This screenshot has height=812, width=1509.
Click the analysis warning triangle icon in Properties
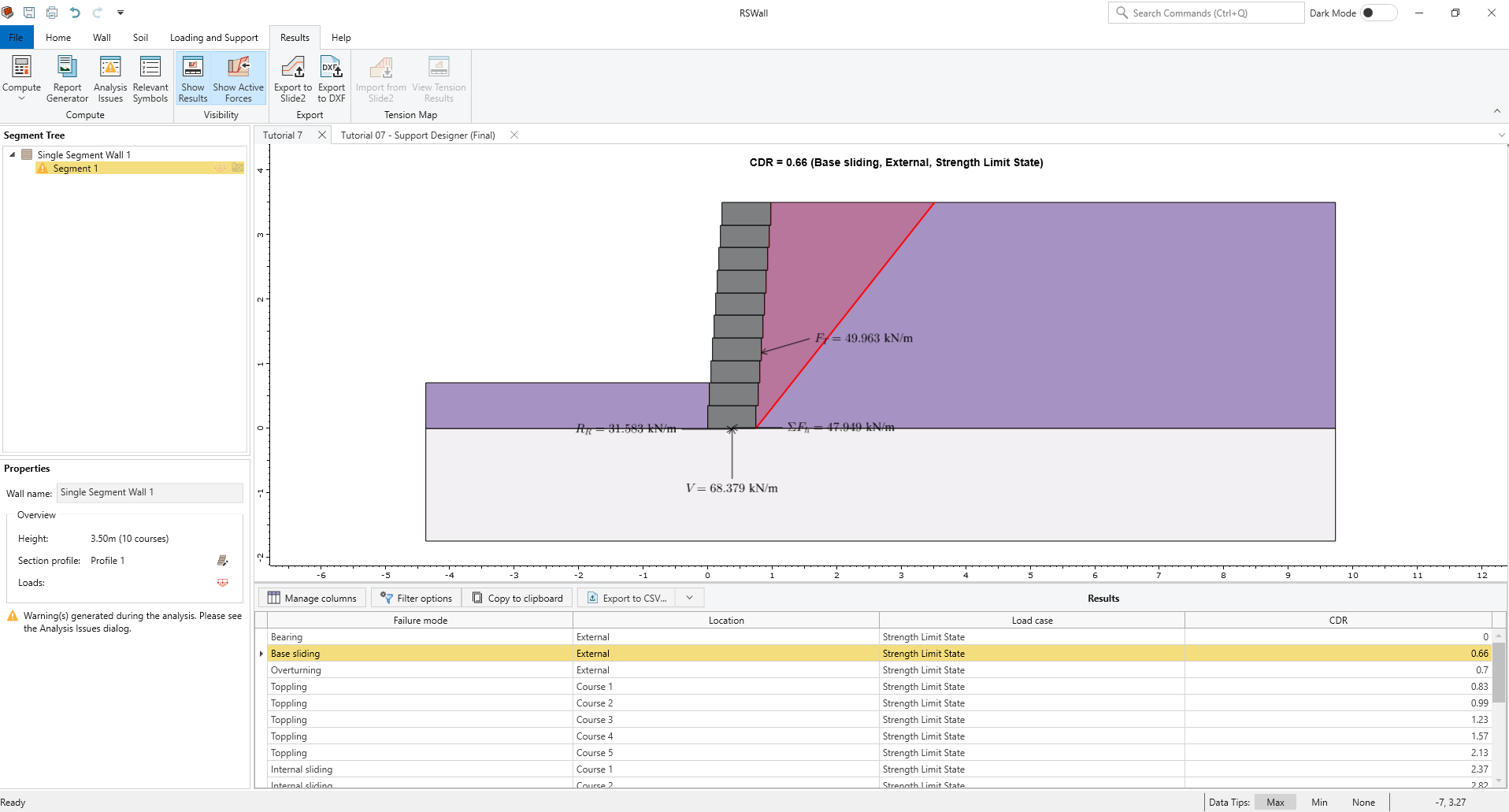13,616
